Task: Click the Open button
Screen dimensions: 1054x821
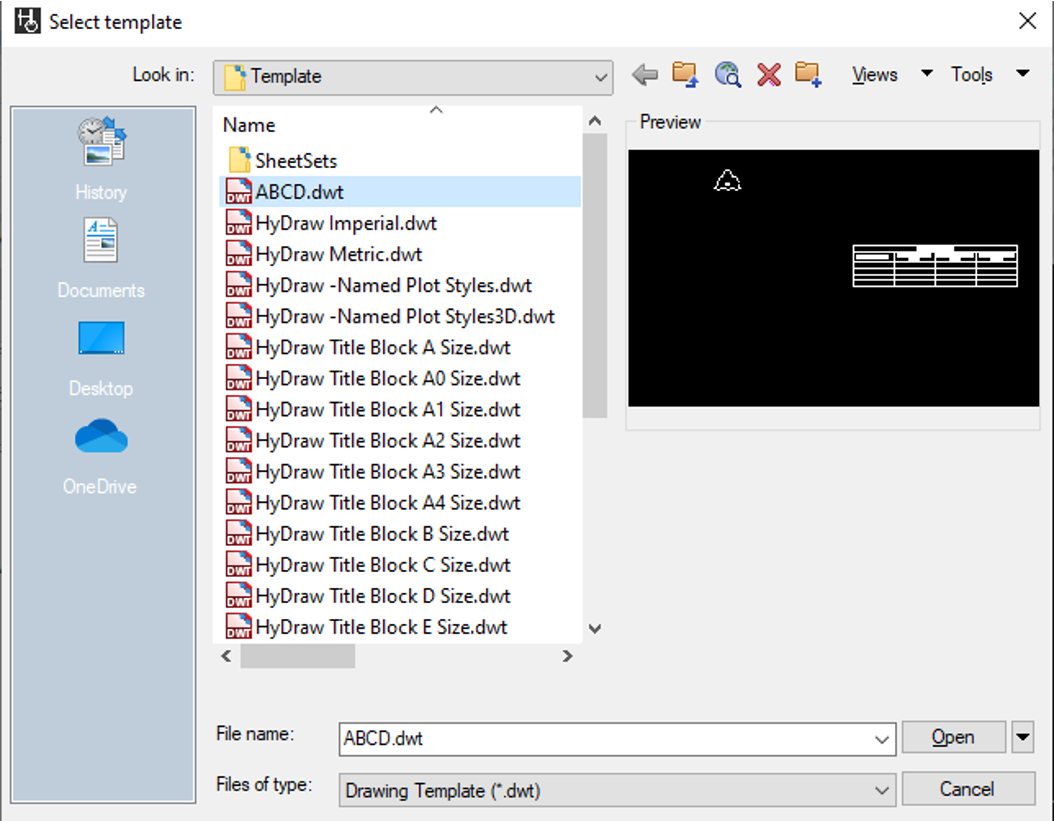Action: (953, 738)
